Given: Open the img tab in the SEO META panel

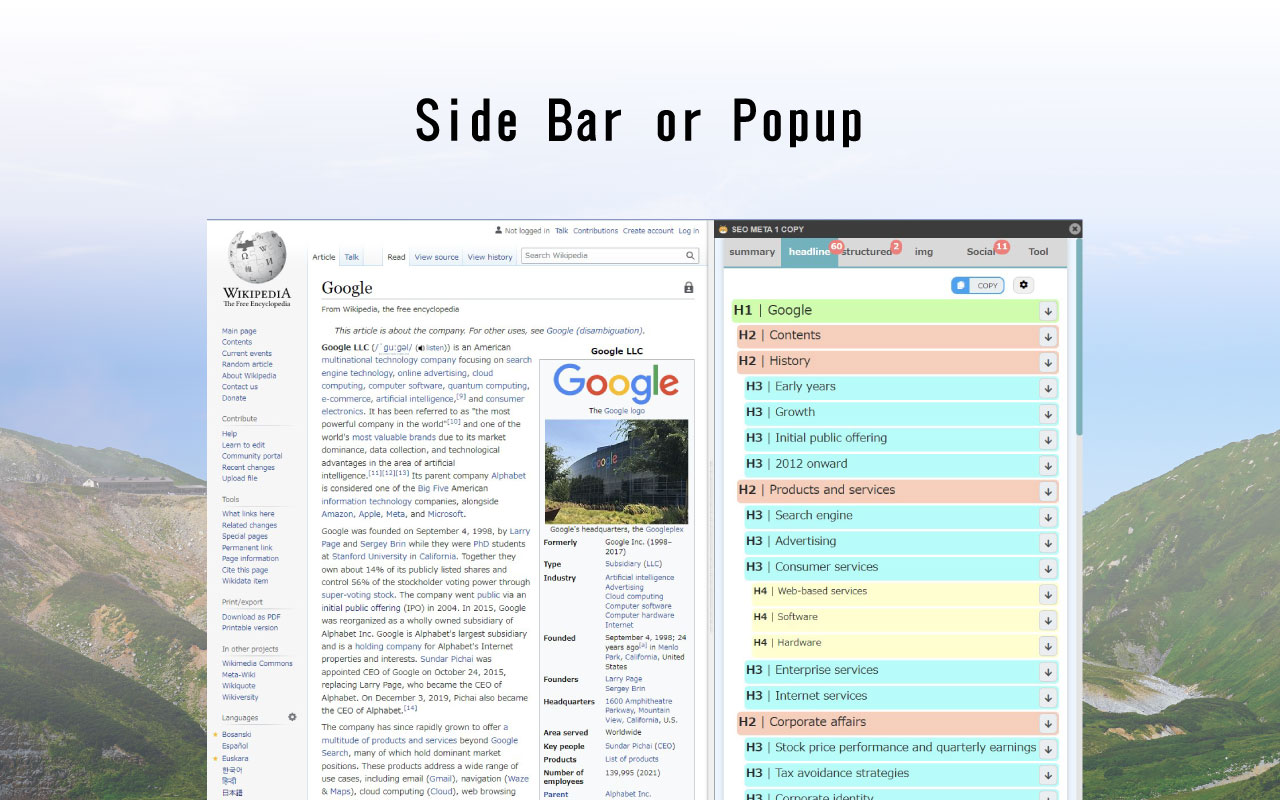Looking at the screenshot, I should coord(923,252).
